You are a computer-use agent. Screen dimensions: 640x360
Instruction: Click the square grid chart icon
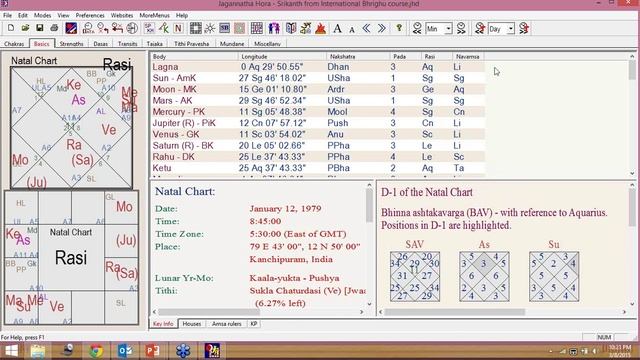(x=196, y=28)
